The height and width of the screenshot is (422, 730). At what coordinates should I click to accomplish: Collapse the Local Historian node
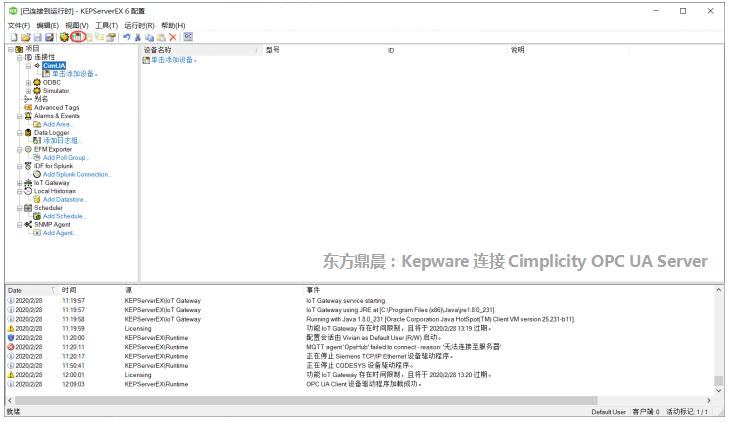(20, 191)
